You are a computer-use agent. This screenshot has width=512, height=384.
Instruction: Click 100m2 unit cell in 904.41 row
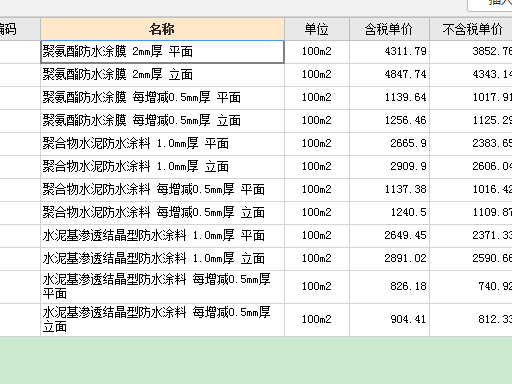coord(317,320)
